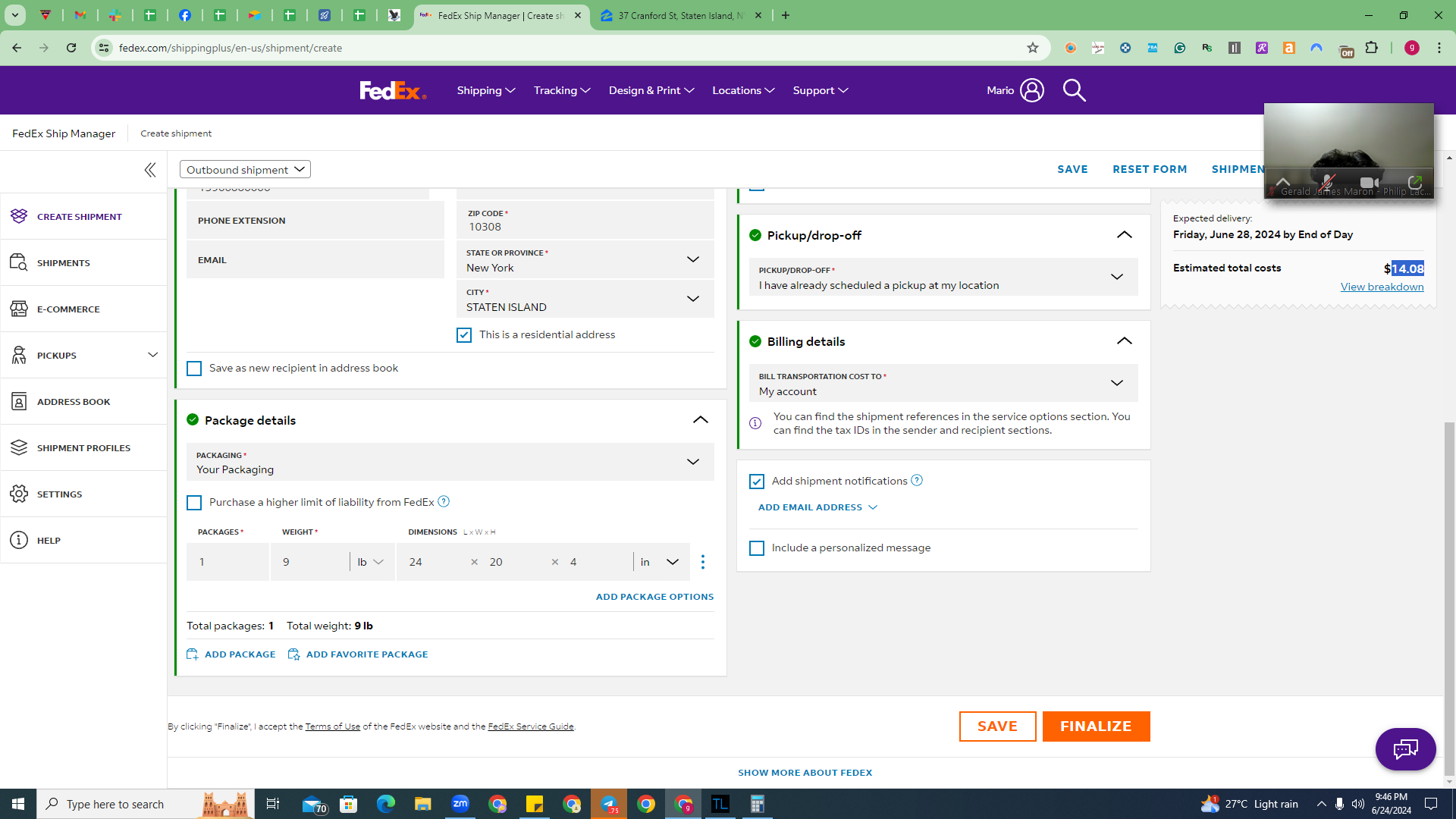Check 'Purchase a higher limit of liability'
Screen dimensions: 1456x819
coord(194,503)
